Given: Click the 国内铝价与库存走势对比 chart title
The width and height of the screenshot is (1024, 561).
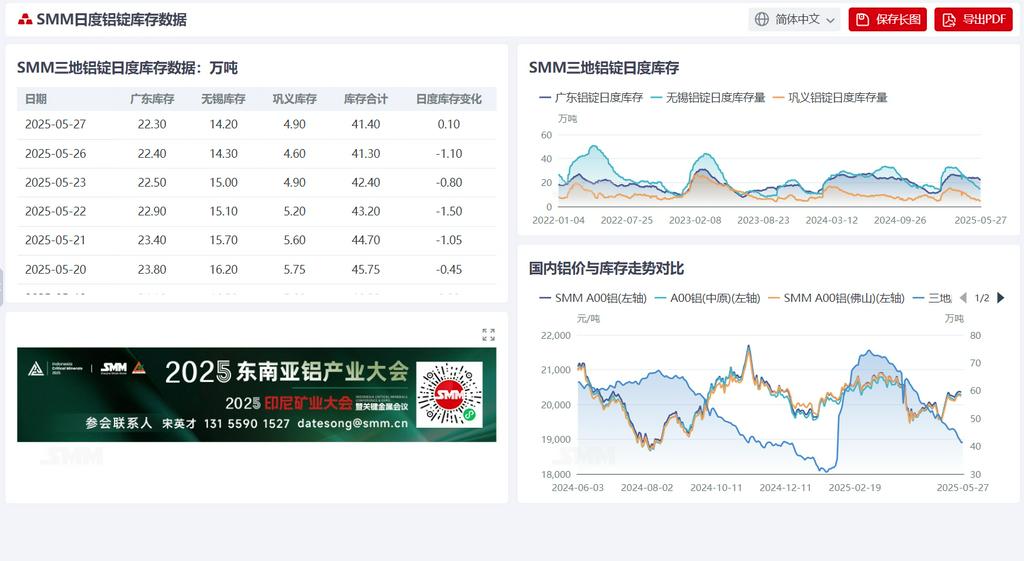Looking at the screenshot, I should pos(606,268).
